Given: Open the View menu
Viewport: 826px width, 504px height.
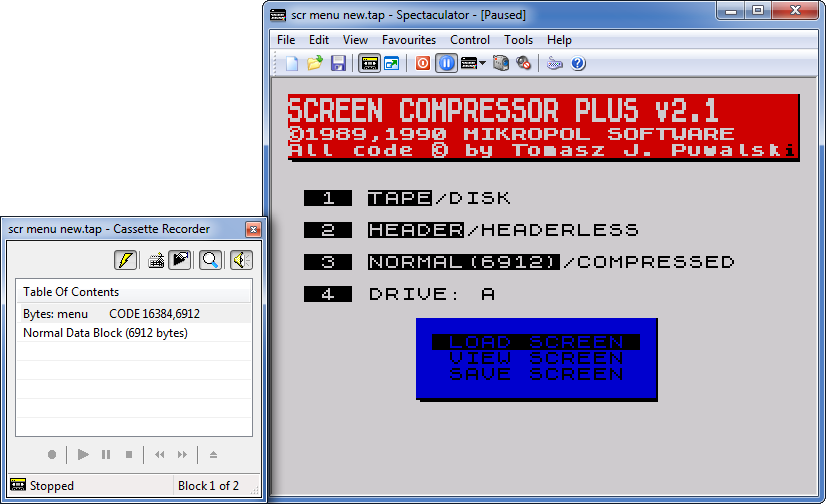Looking at the screenshot, I should (x=355, y=40).
